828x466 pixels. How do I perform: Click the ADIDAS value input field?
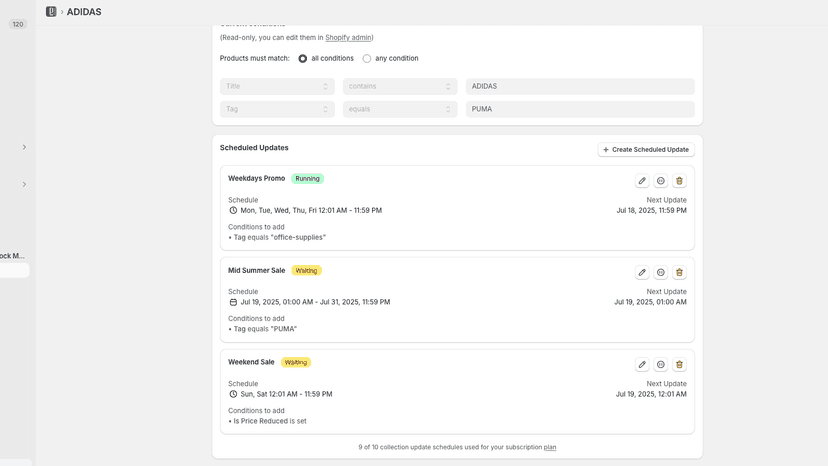coord(580,87)
